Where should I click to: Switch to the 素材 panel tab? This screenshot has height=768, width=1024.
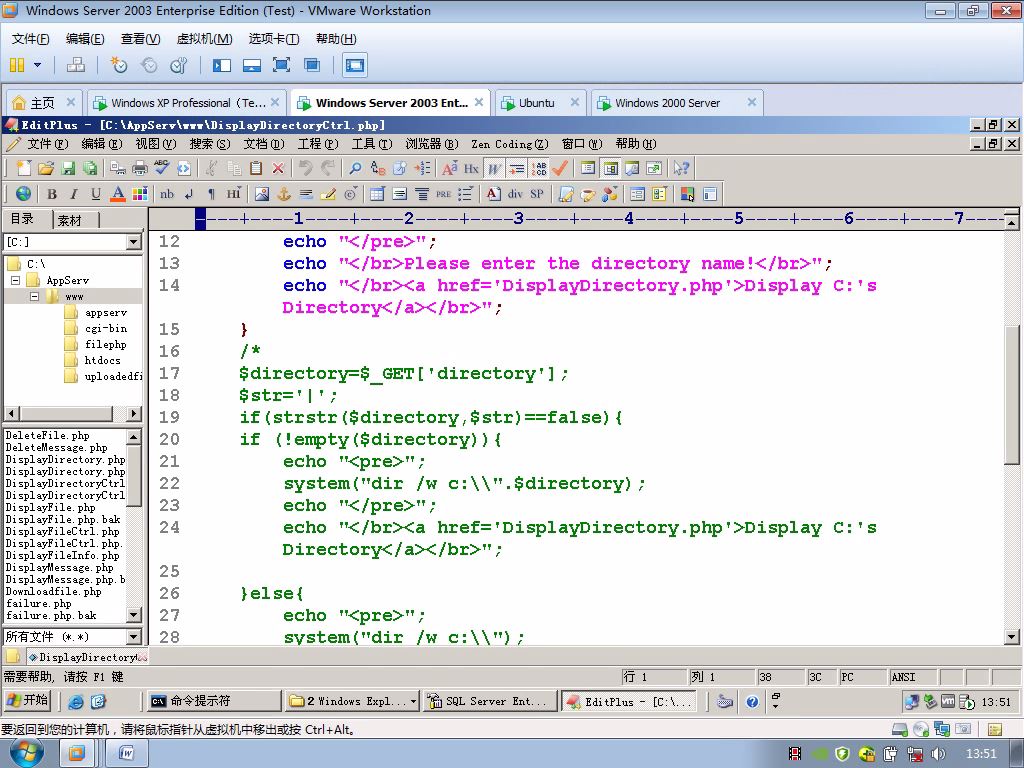point(71,220)
